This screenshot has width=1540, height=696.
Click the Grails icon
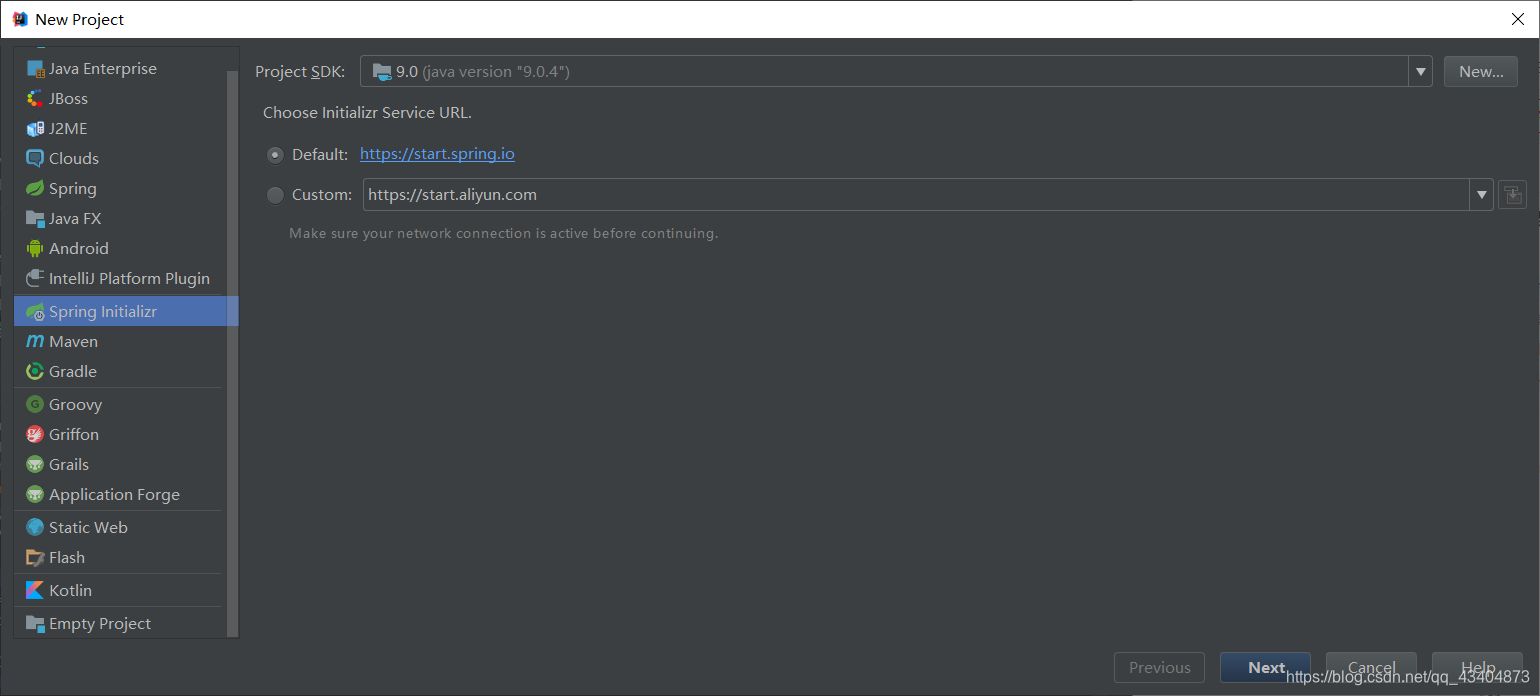coord(35,465)
